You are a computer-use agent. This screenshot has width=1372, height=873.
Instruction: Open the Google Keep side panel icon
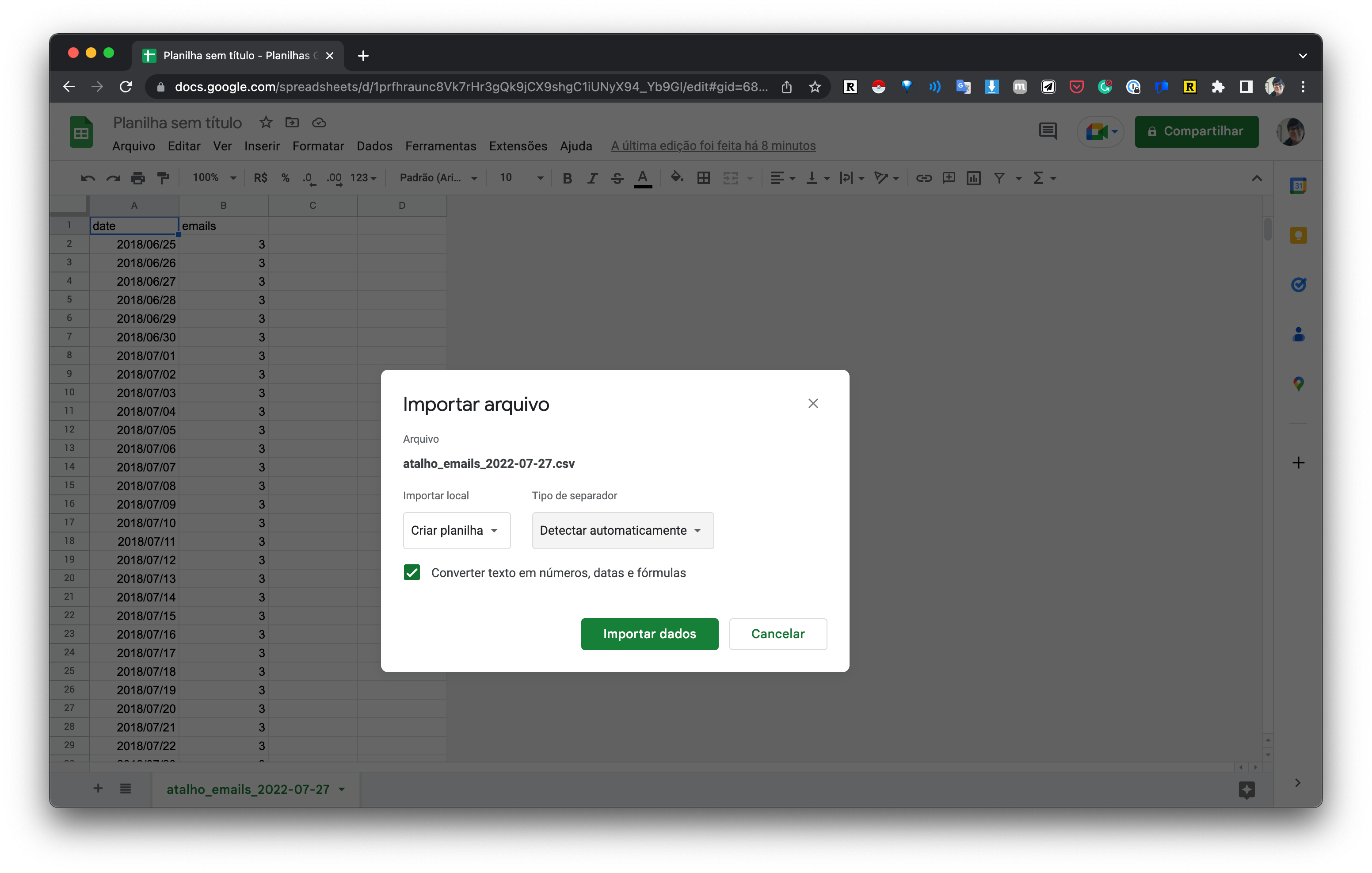(1298, 235)
